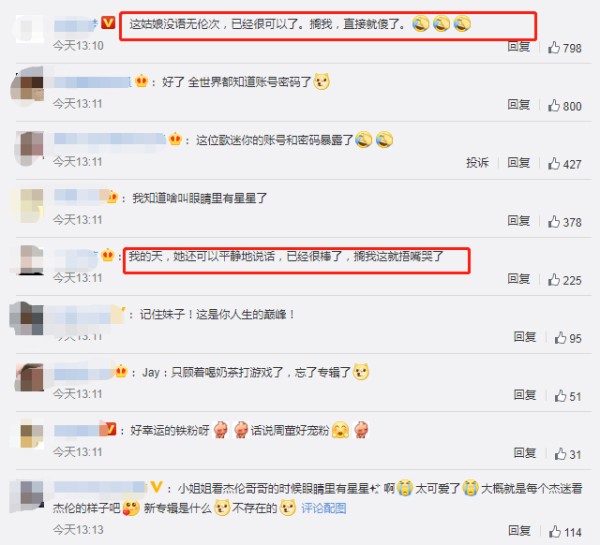Like the comment showing 427 likes
Screen dimensions: 600x545
pyautogui.click(x=554, y=164)
